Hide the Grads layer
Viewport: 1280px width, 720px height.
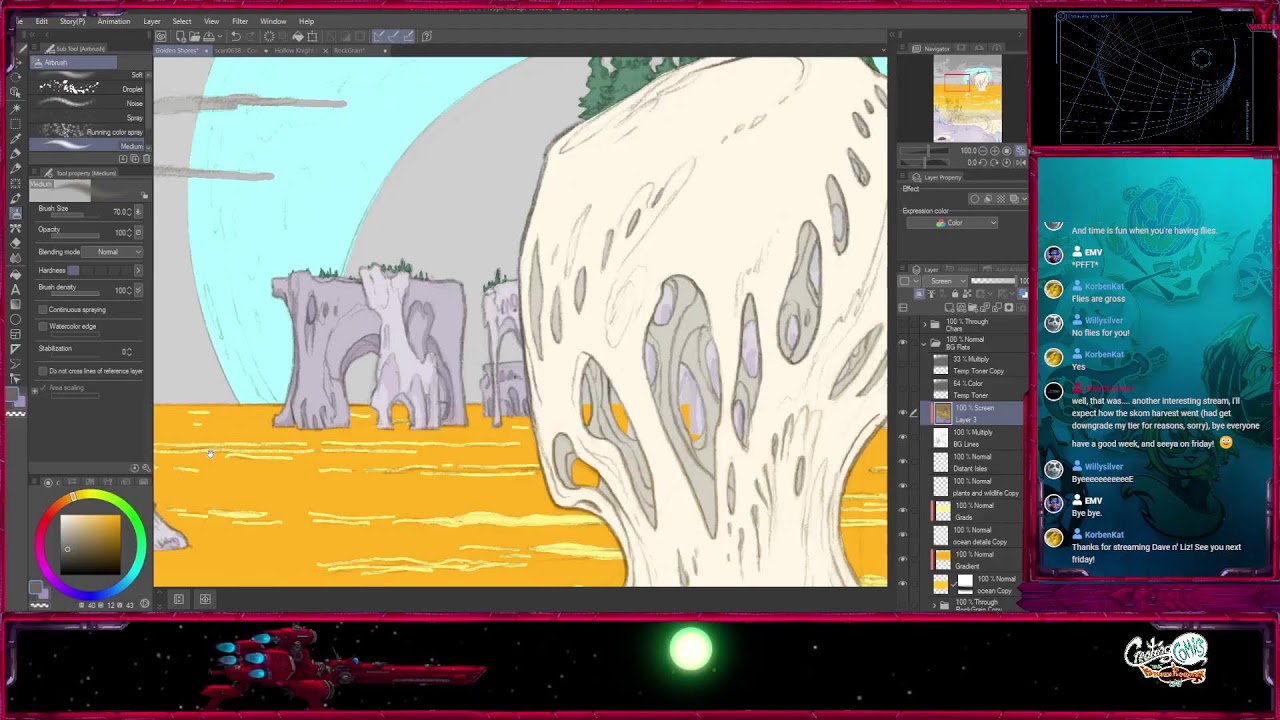(x=903, y=511)
